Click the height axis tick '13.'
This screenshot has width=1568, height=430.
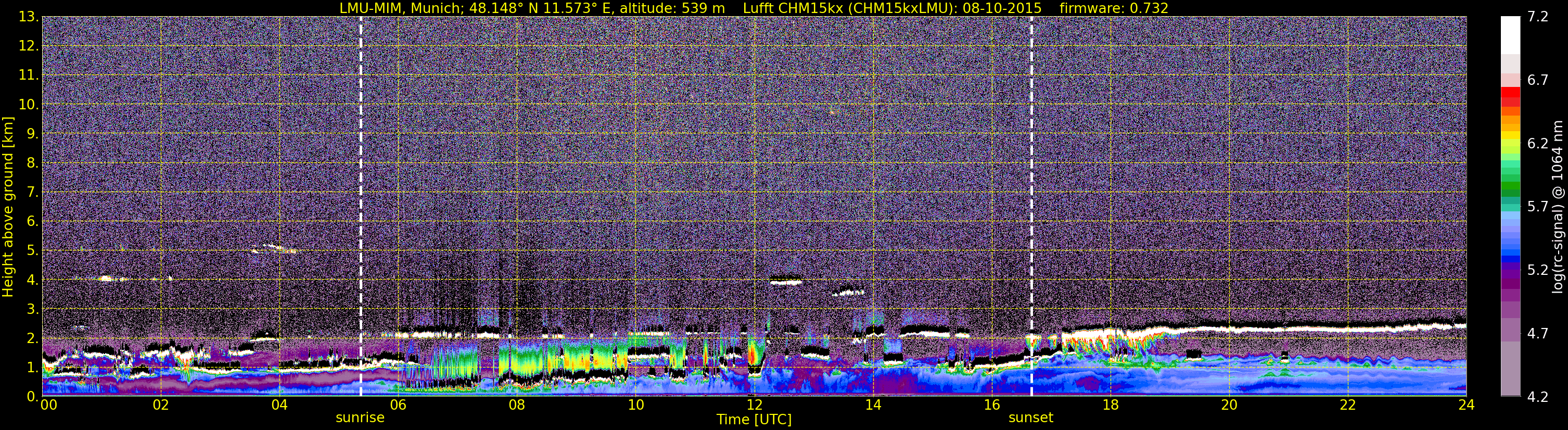(x=29, y=17)
